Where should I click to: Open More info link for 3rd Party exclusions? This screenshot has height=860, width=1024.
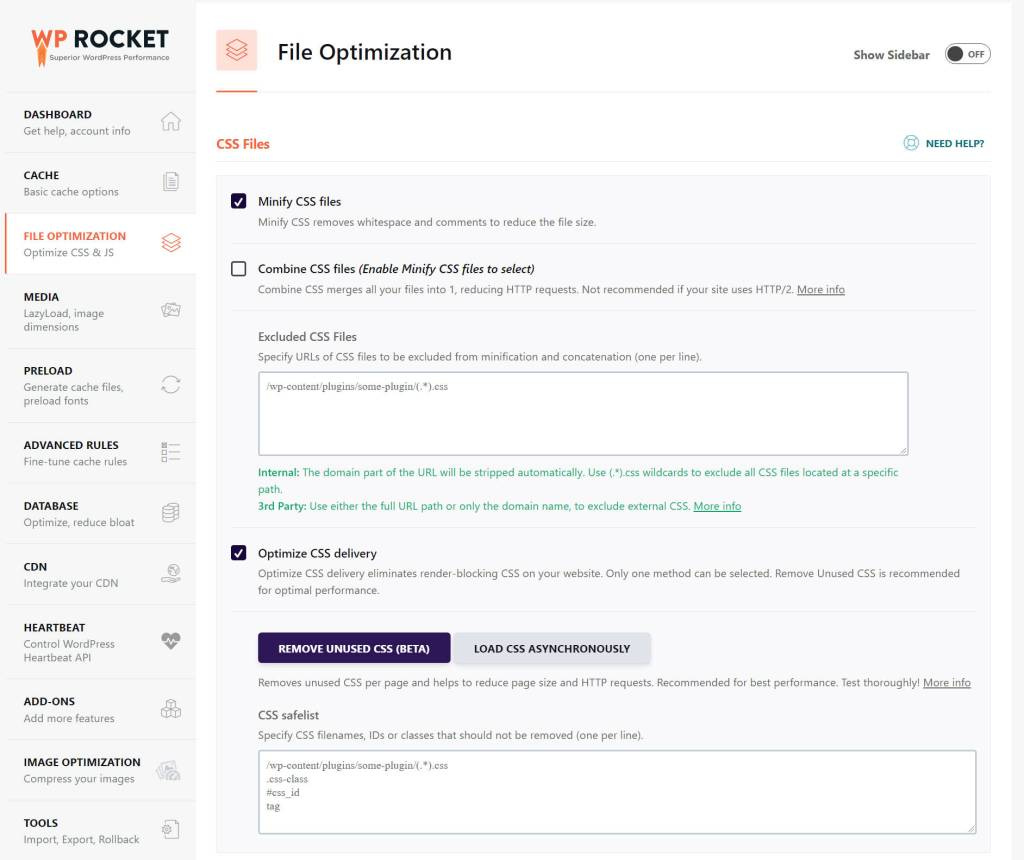tap(717, 506)
